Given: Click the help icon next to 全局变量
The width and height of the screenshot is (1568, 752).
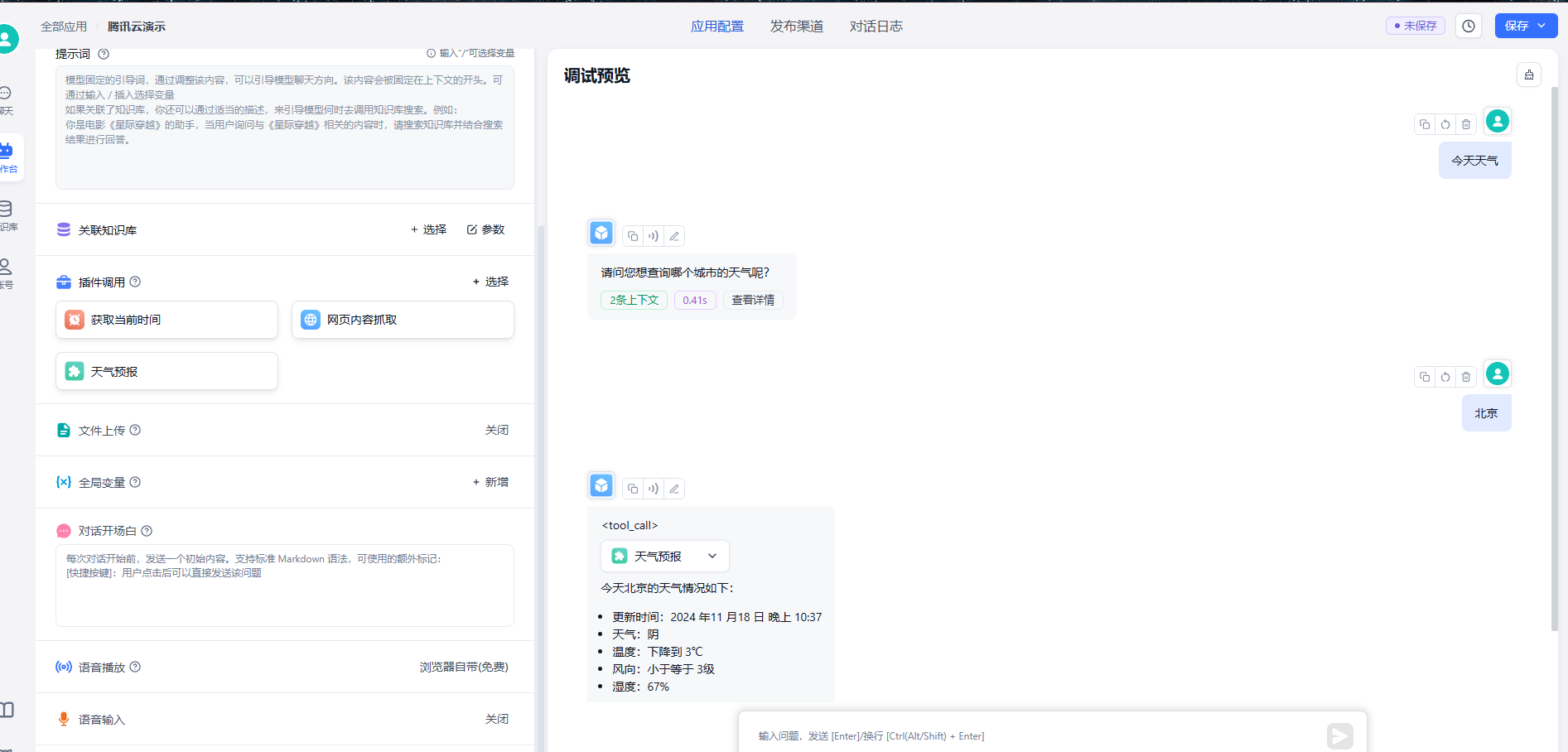Looking at the screenshot, I should (135, 482).
